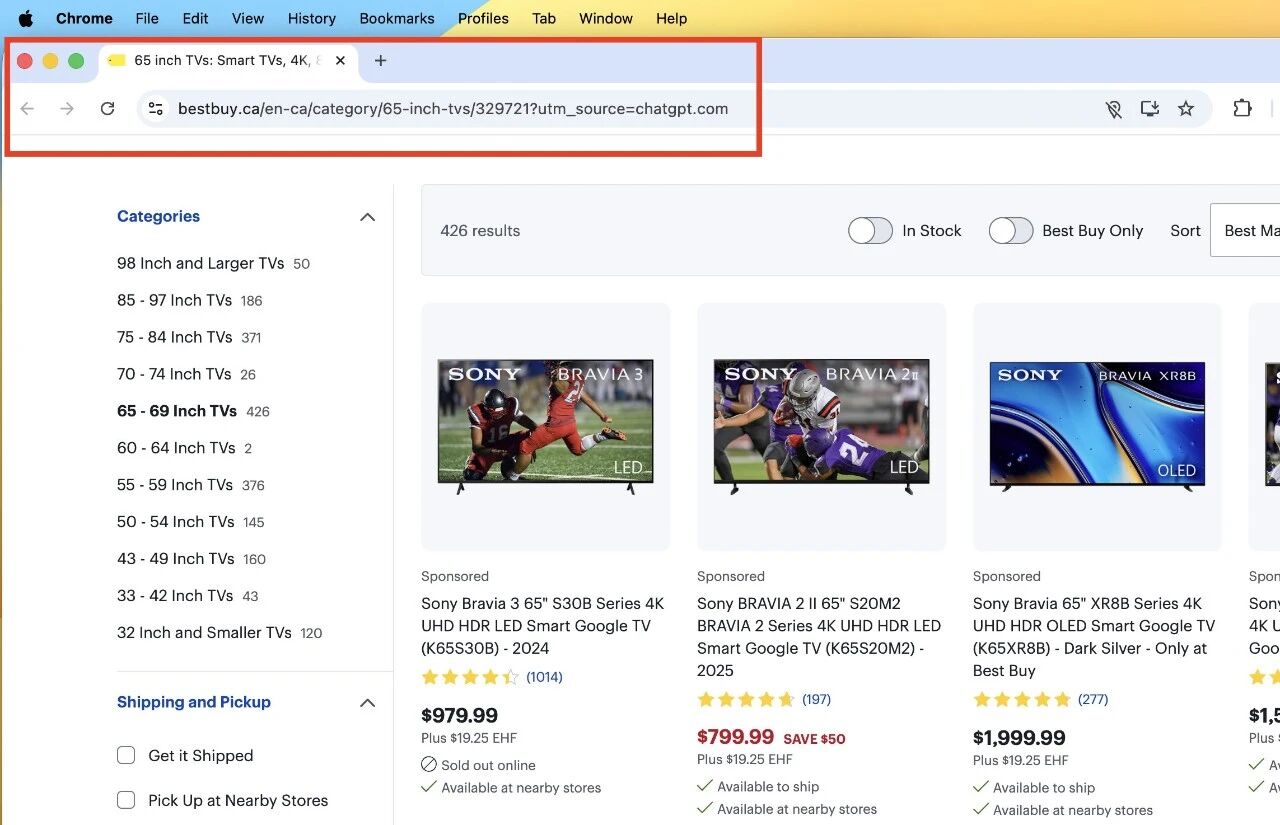Viewport: 1280px width, 825px height.
Task: Toggle the Best Buy Only switch
Action: [1011, 231]
